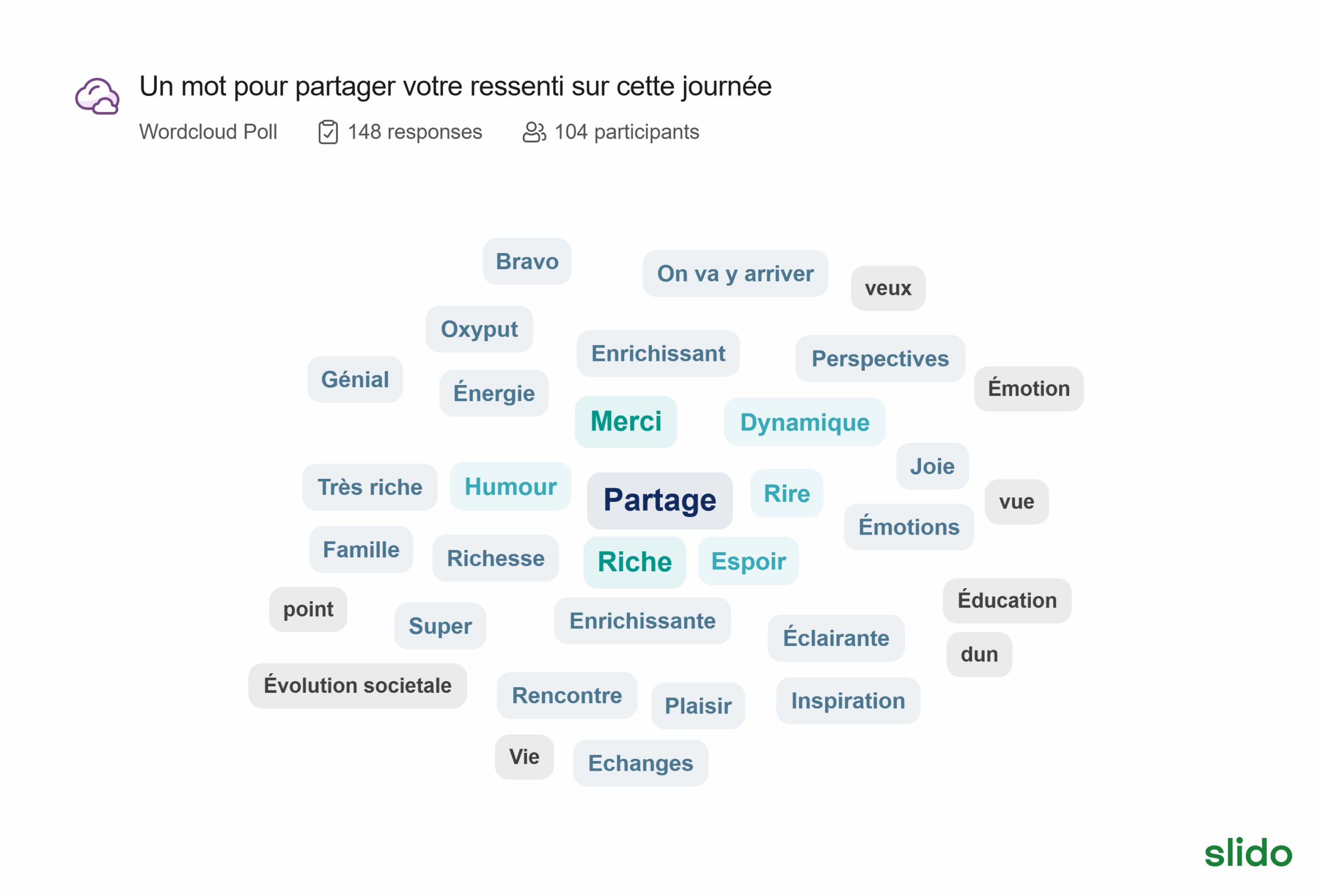Click the slido logo

coord(1248,852)
